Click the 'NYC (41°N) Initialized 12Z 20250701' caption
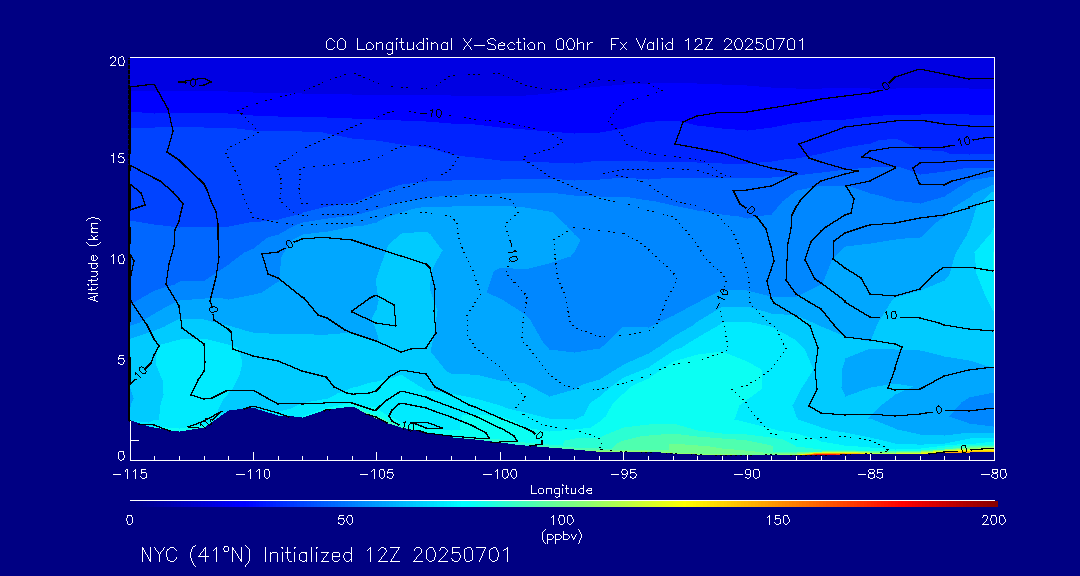The width and height of the screenshot is (1080, 576). point(326,555)
